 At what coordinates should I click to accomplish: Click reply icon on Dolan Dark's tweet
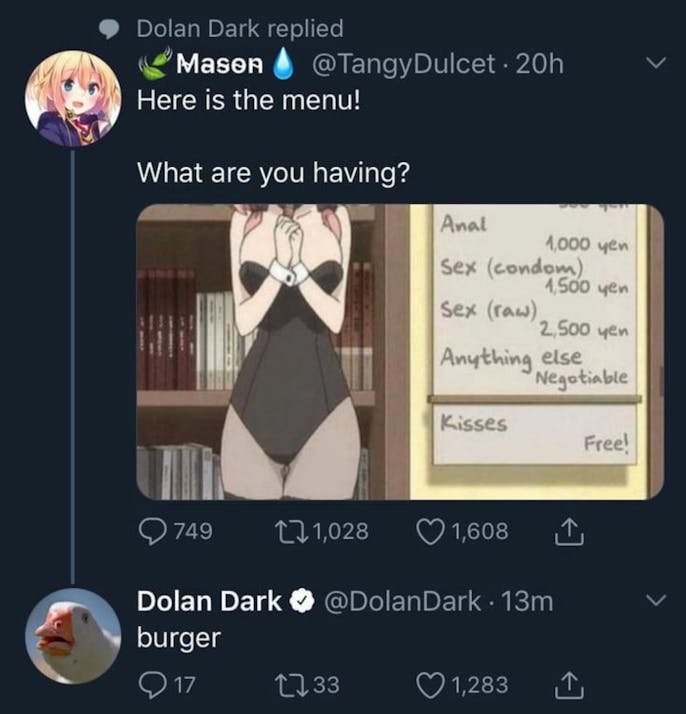[150, 685]
